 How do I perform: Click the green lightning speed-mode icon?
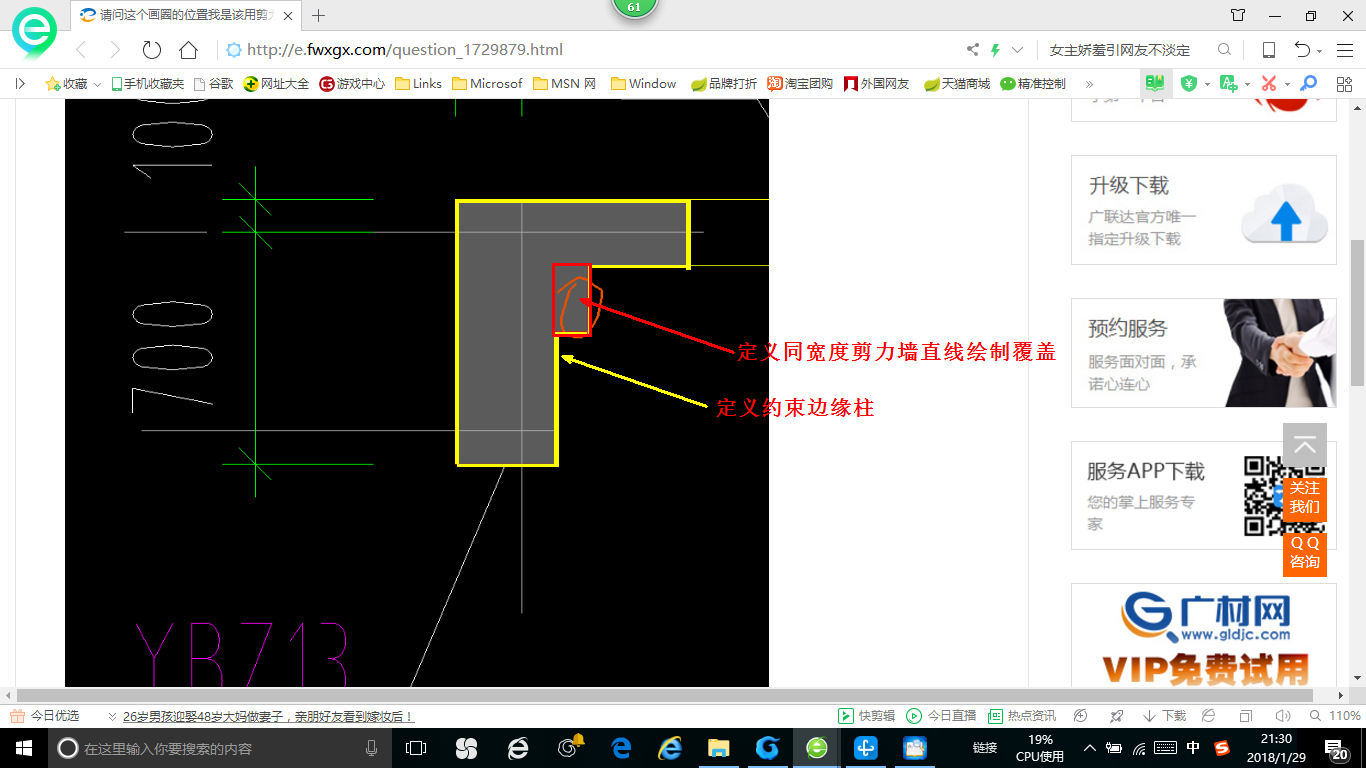tap(995, 50)
